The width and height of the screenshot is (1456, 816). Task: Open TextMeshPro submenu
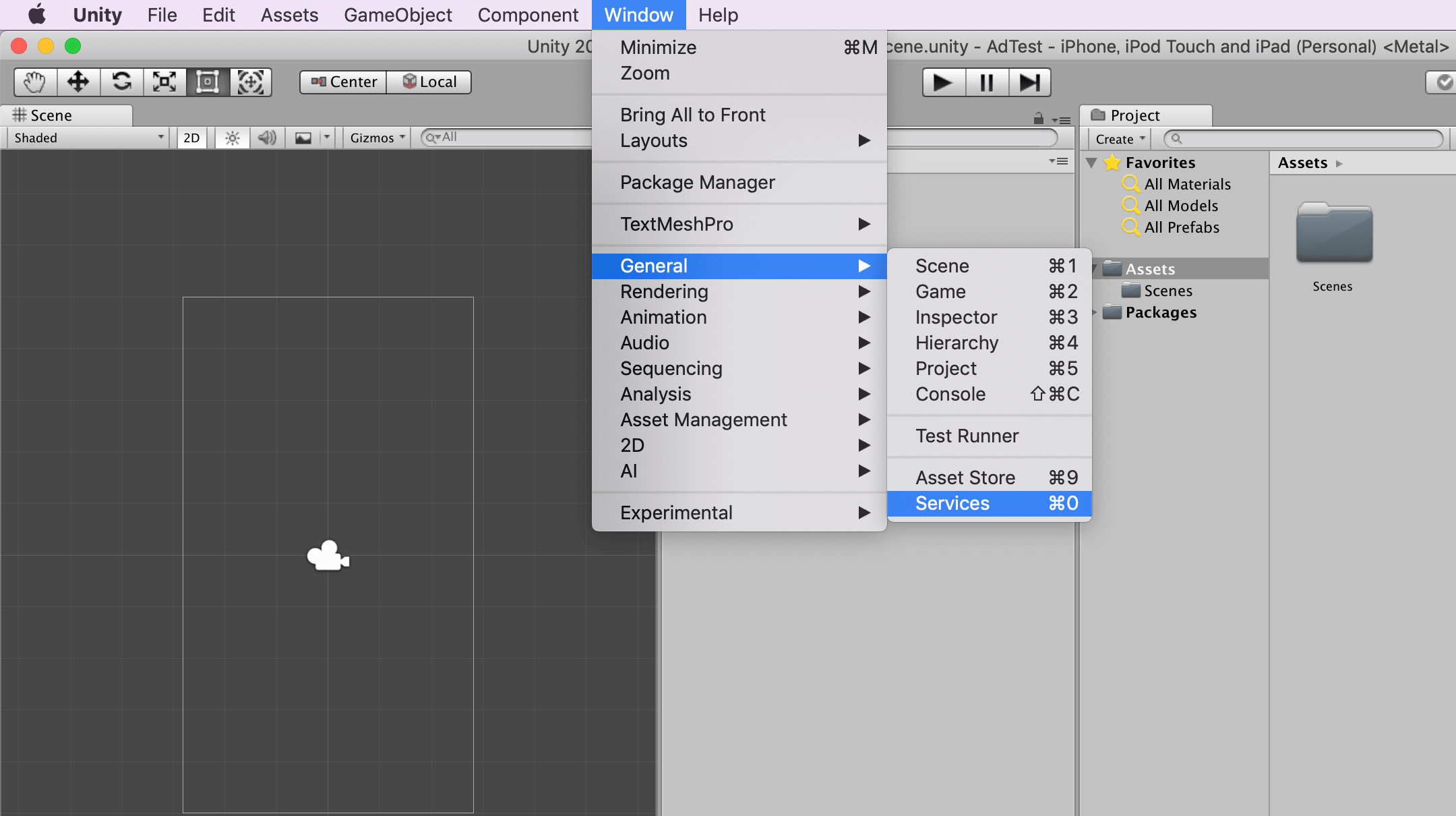[x=739, y=224]
